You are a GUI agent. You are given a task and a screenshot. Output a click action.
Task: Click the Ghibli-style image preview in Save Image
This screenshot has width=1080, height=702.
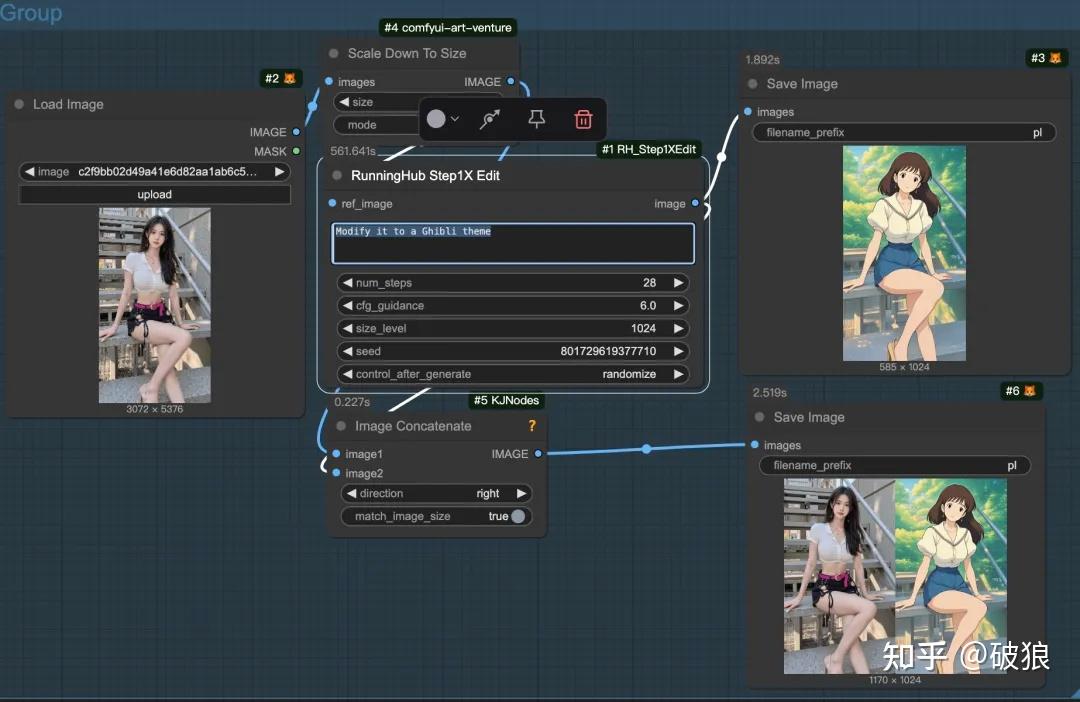tap(904, 253)
